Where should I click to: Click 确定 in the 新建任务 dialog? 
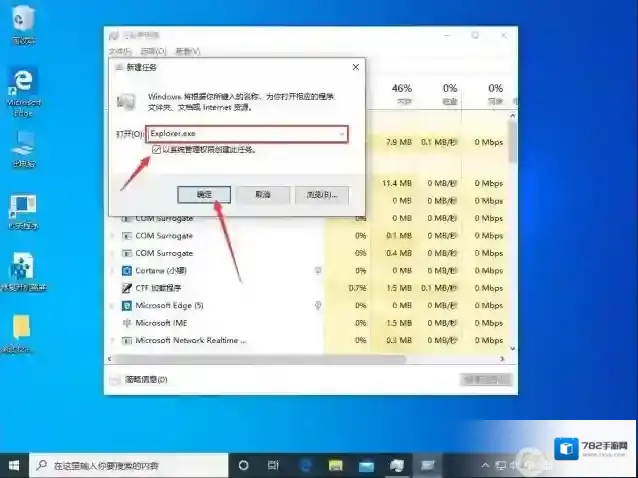pyautogui.click(x=204, y=195)
